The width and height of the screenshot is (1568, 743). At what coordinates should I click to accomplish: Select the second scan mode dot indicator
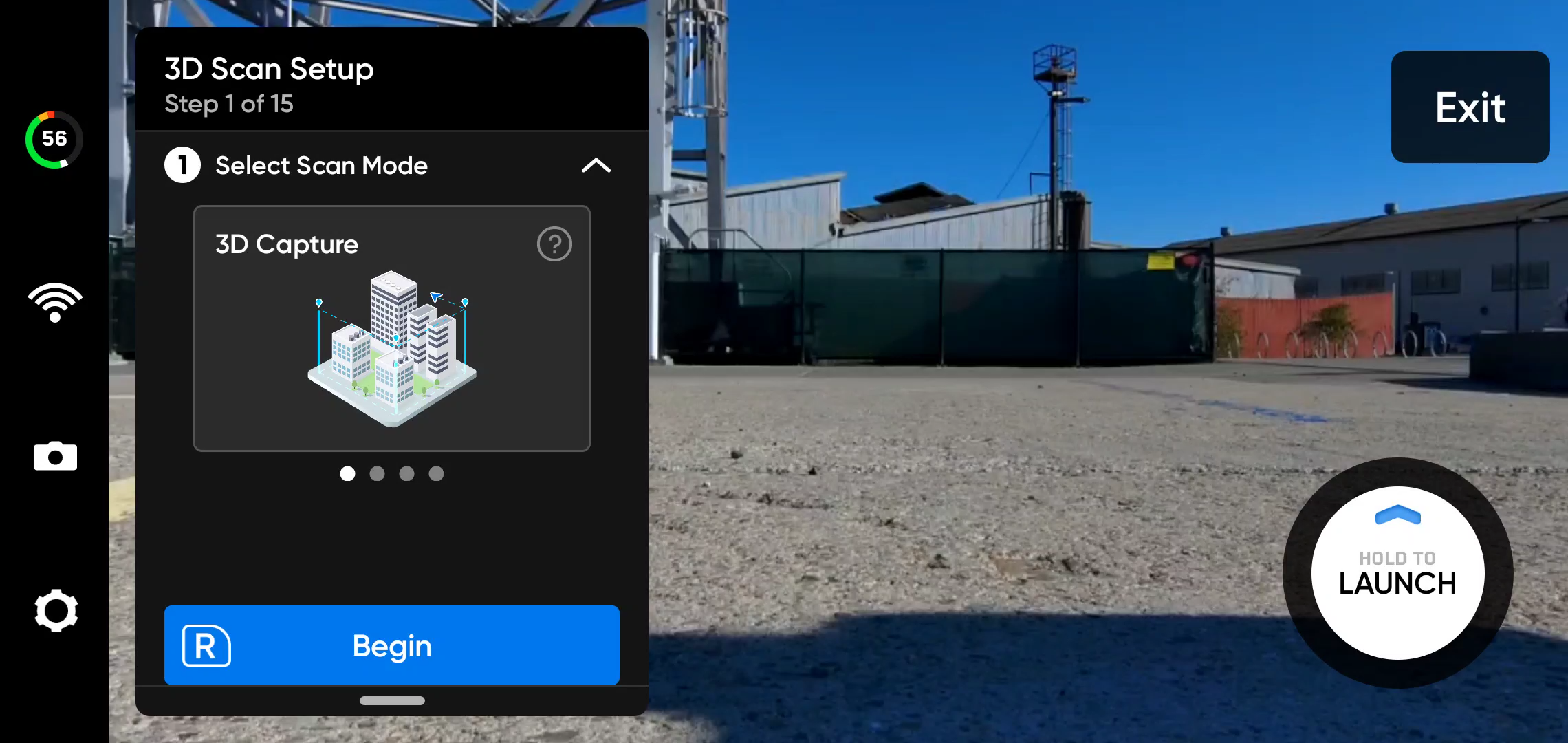[x=377, y=473]
